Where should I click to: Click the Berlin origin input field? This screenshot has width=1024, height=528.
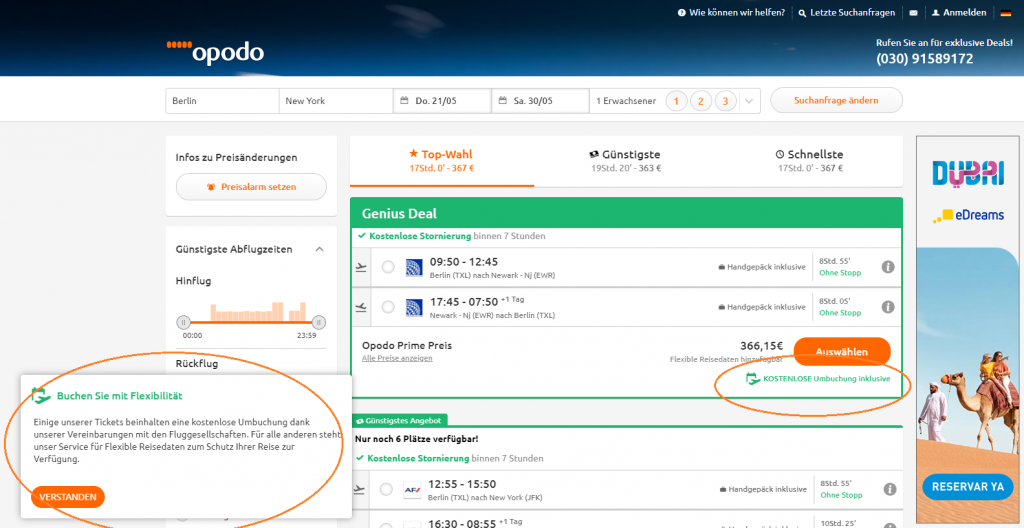(222, 101)
